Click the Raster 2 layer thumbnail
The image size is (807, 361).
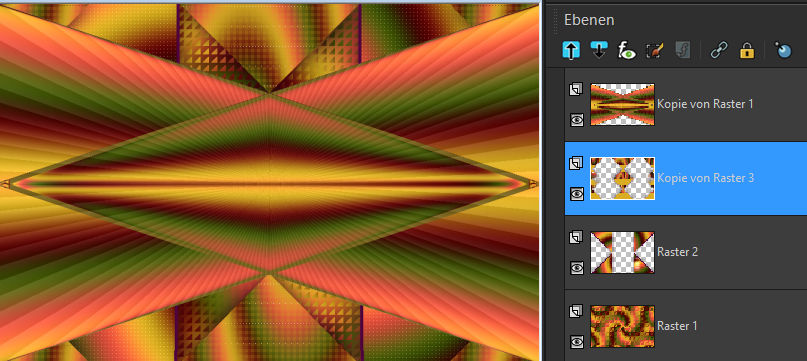point(622,252)
